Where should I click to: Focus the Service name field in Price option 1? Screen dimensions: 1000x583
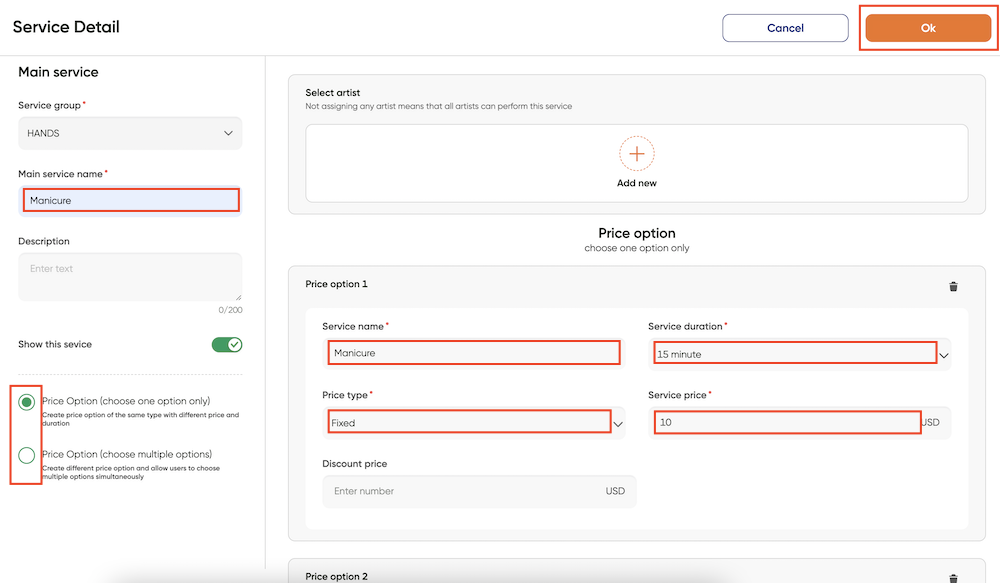(x=474, y=353)
